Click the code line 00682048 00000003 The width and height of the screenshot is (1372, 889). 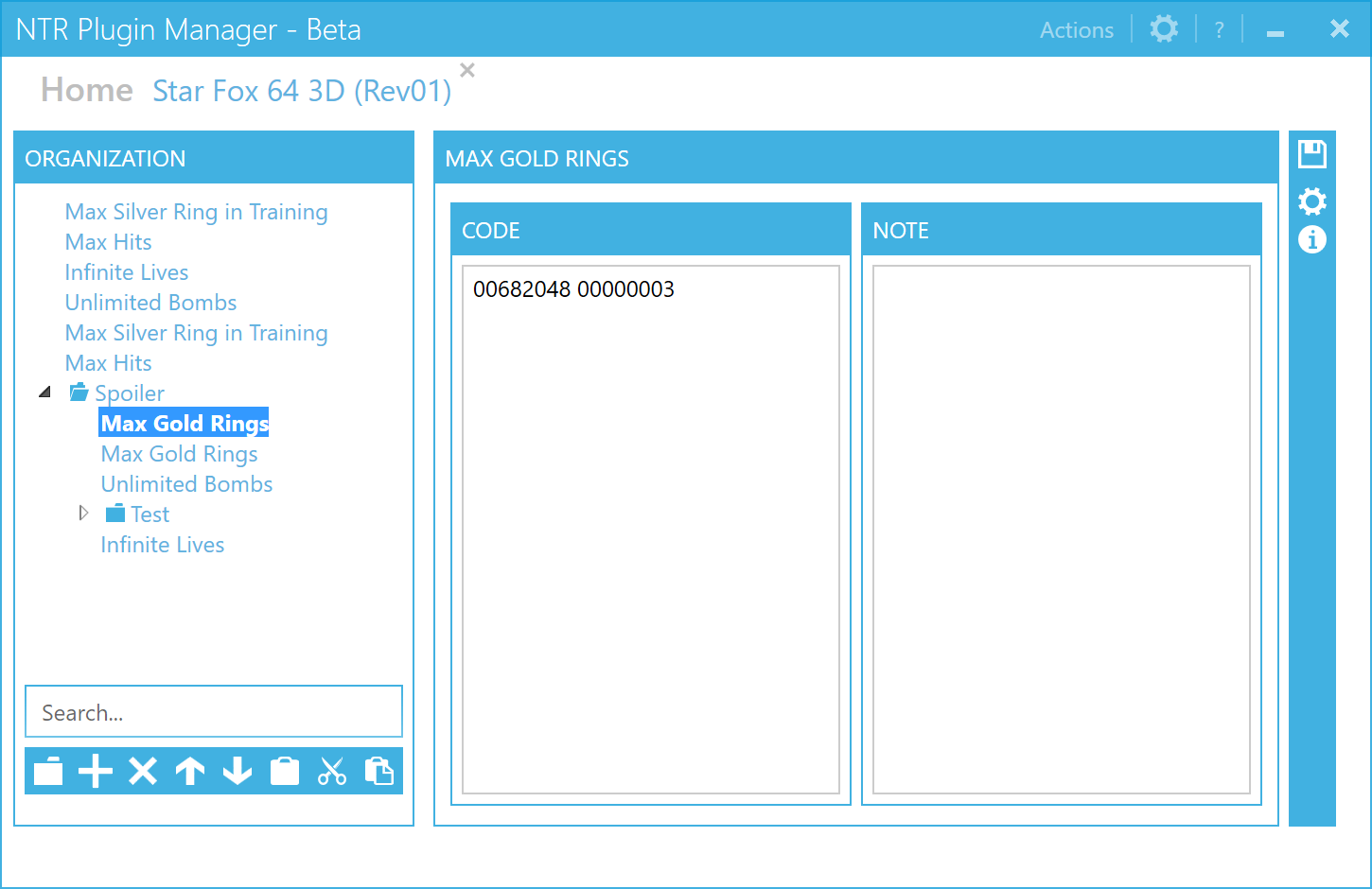(573, 289)
